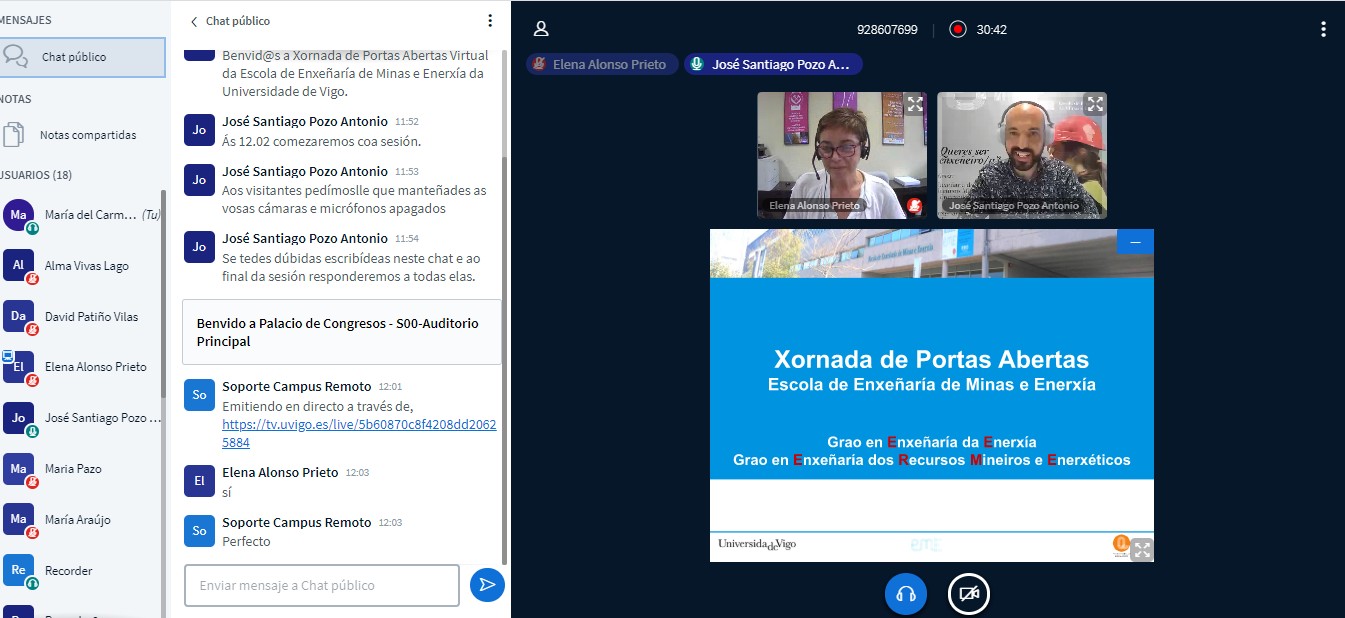
Task: Make the presentation fullscreen
Action: (x=1142, y=549)
